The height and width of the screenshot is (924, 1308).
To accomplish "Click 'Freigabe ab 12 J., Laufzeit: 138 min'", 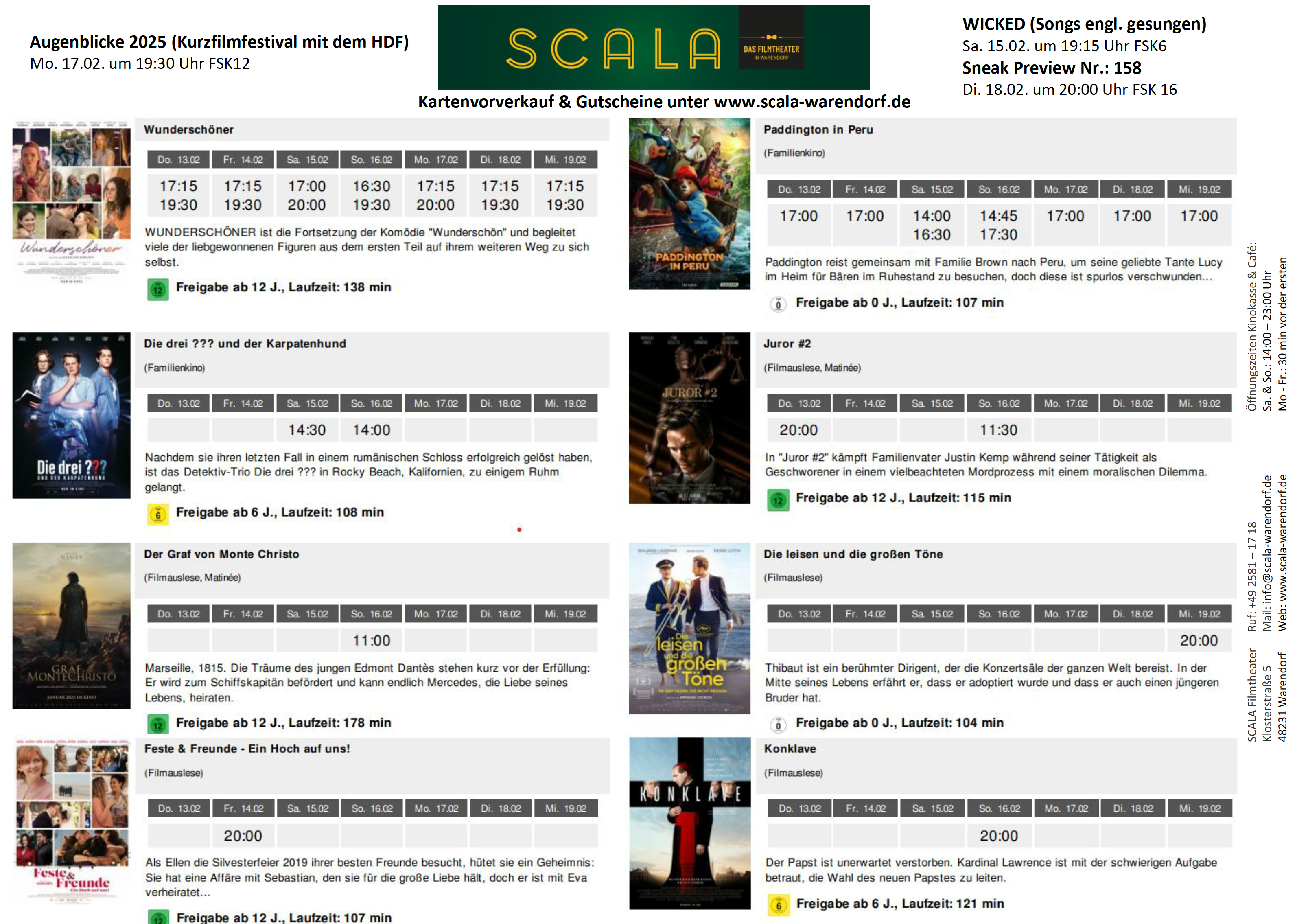I will [x=284, y=288].
